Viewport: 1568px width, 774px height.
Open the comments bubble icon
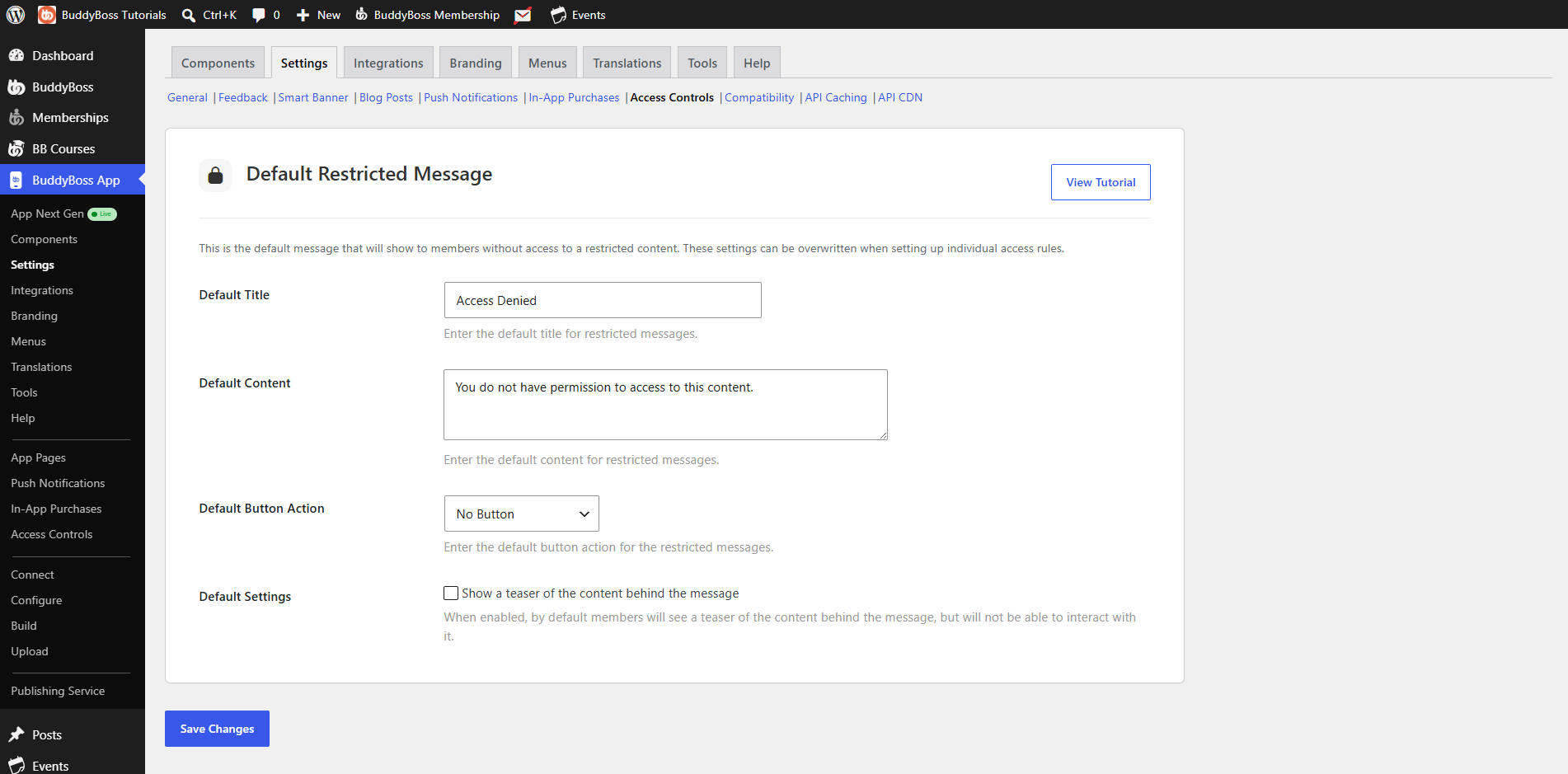click(259, 15)
